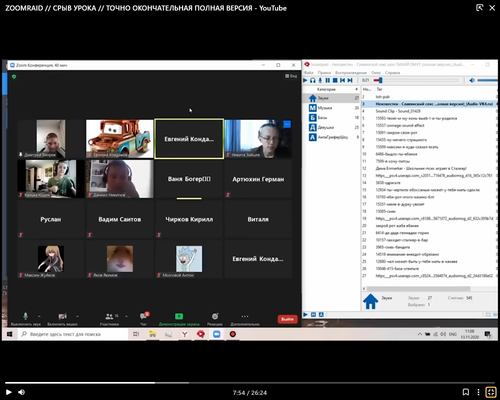500x400 pixels.
Task: Mute Soundpad via the speaker icon
Action: 472,80
